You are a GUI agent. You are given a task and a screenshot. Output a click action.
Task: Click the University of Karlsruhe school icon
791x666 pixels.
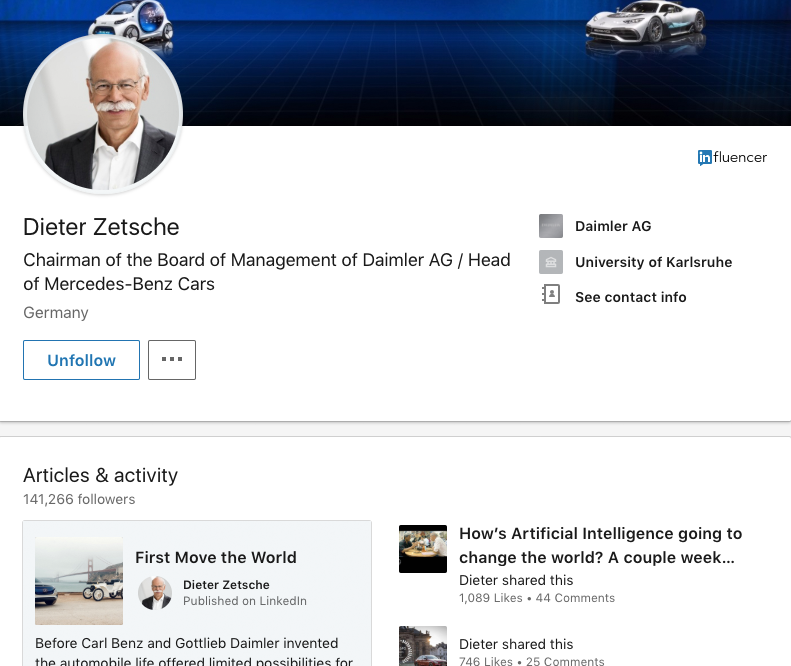point(551,262)
